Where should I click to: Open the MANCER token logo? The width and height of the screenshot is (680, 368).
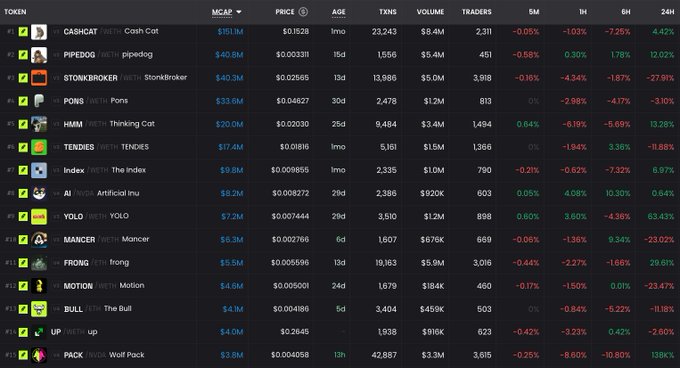coord(39,240)
